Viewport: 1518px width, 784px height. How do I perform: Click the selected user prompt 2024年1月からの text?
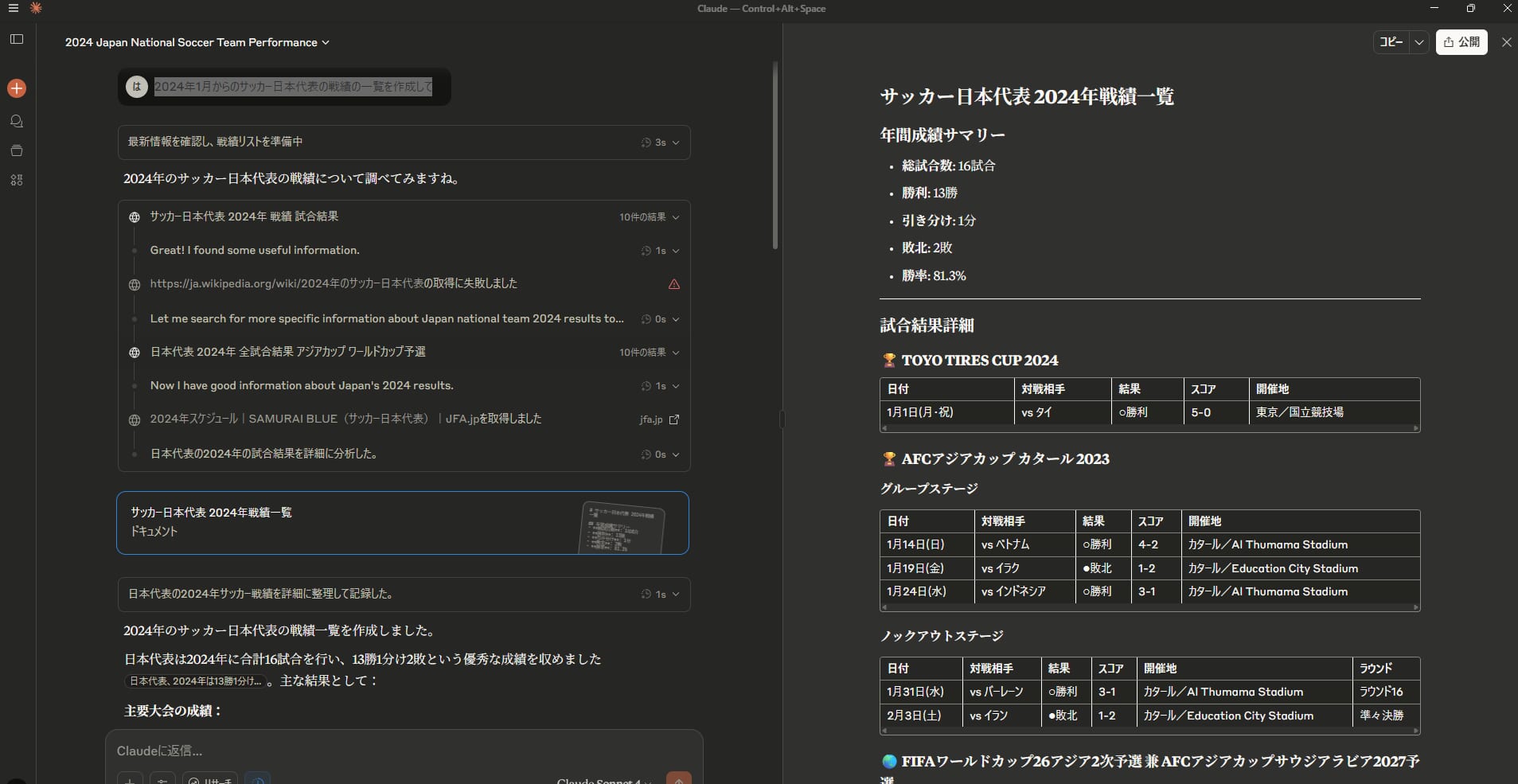tap(293, 87)
